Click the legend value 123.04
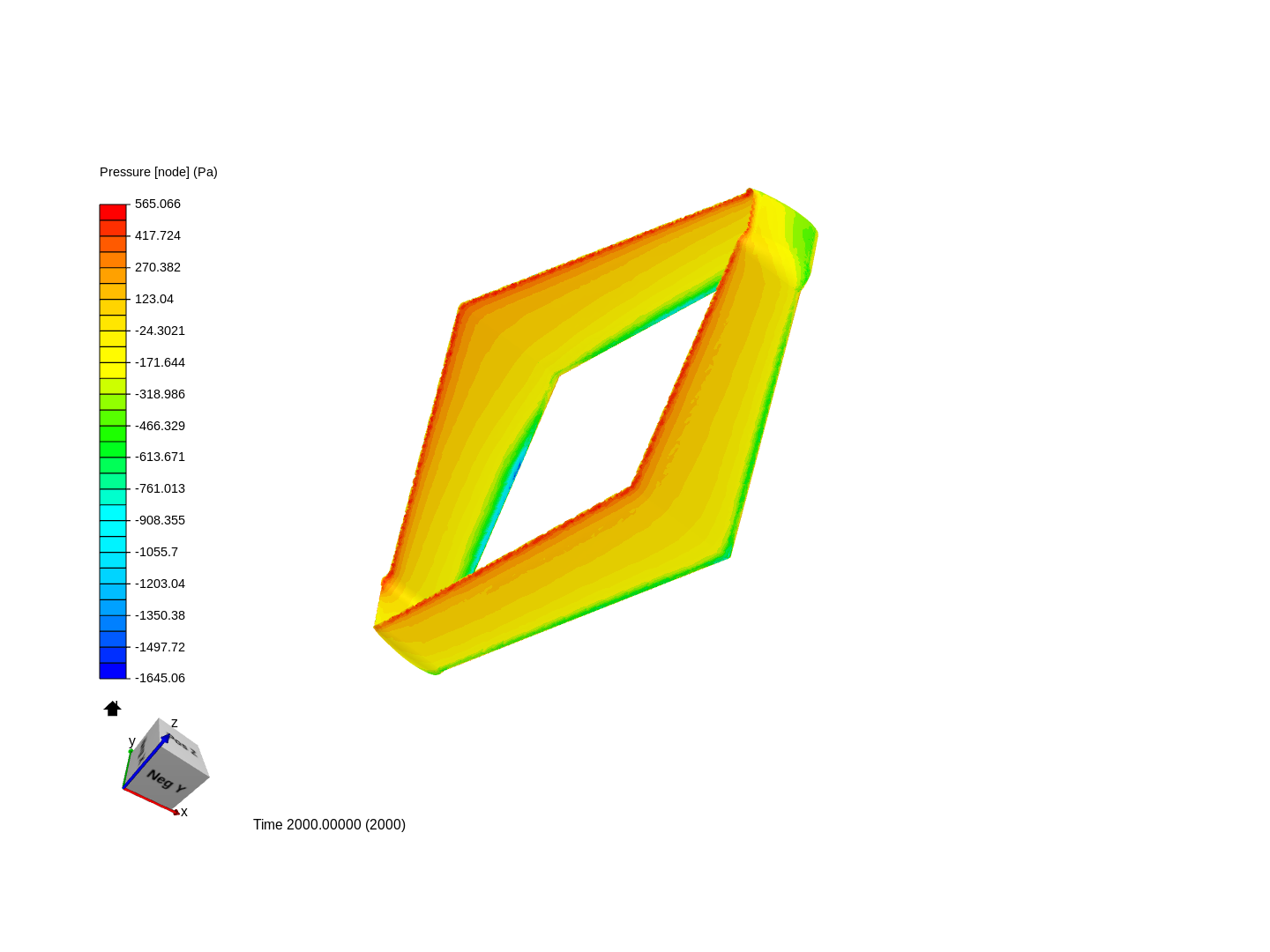The width and height of the screenshot is (1270, 952). click(154, 299)
